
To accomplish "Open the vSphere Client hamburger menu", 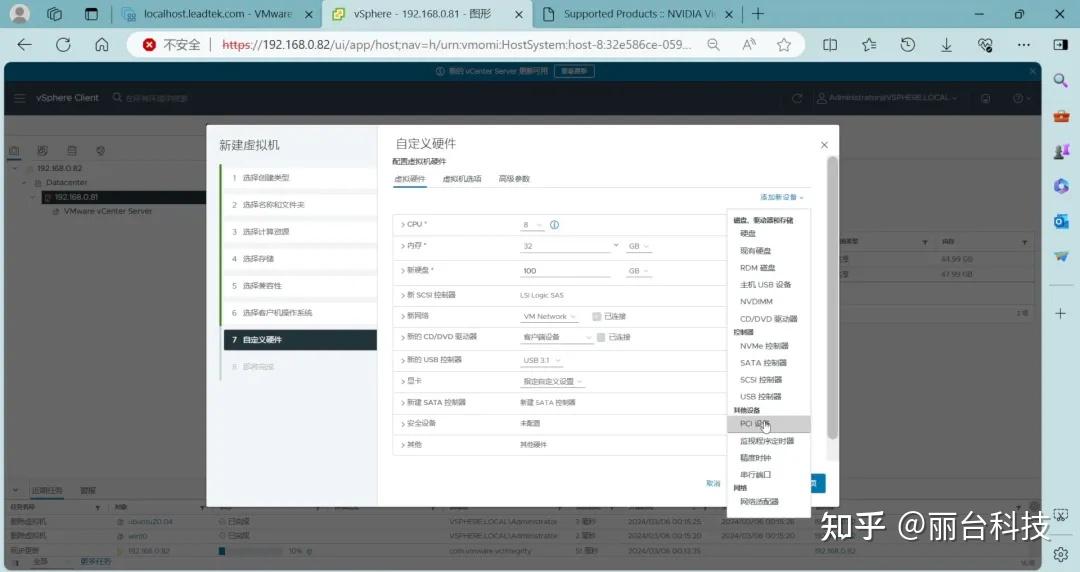I will (x=19, y=98).
